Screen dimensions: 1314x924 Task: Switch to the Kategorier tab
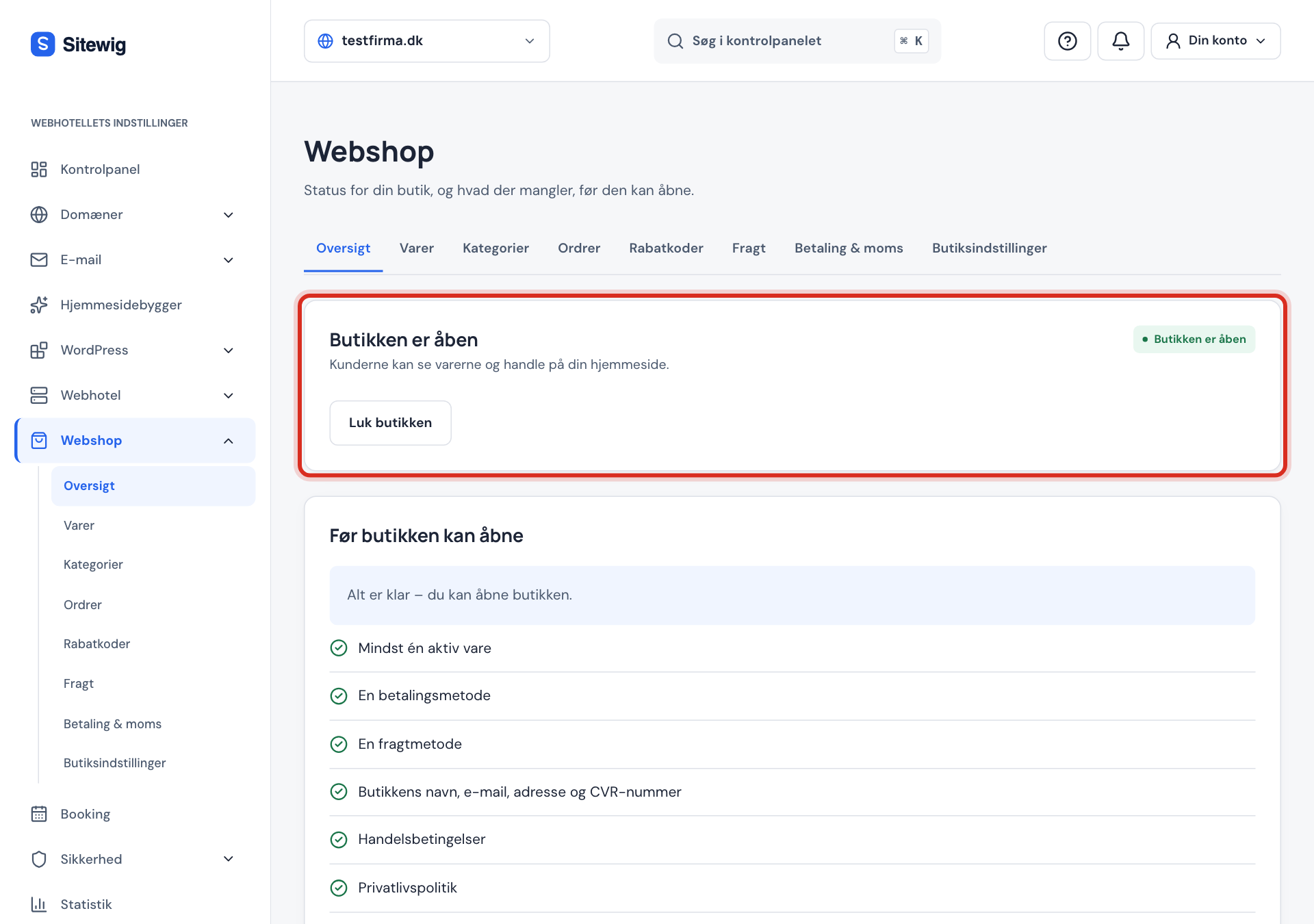(495, 248)
